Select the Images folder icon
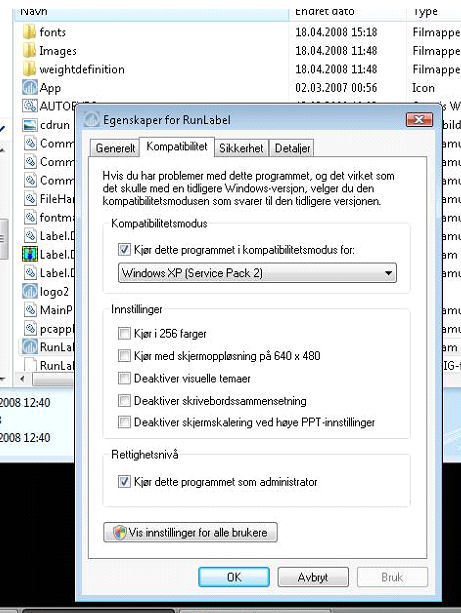 pos(29,50)
